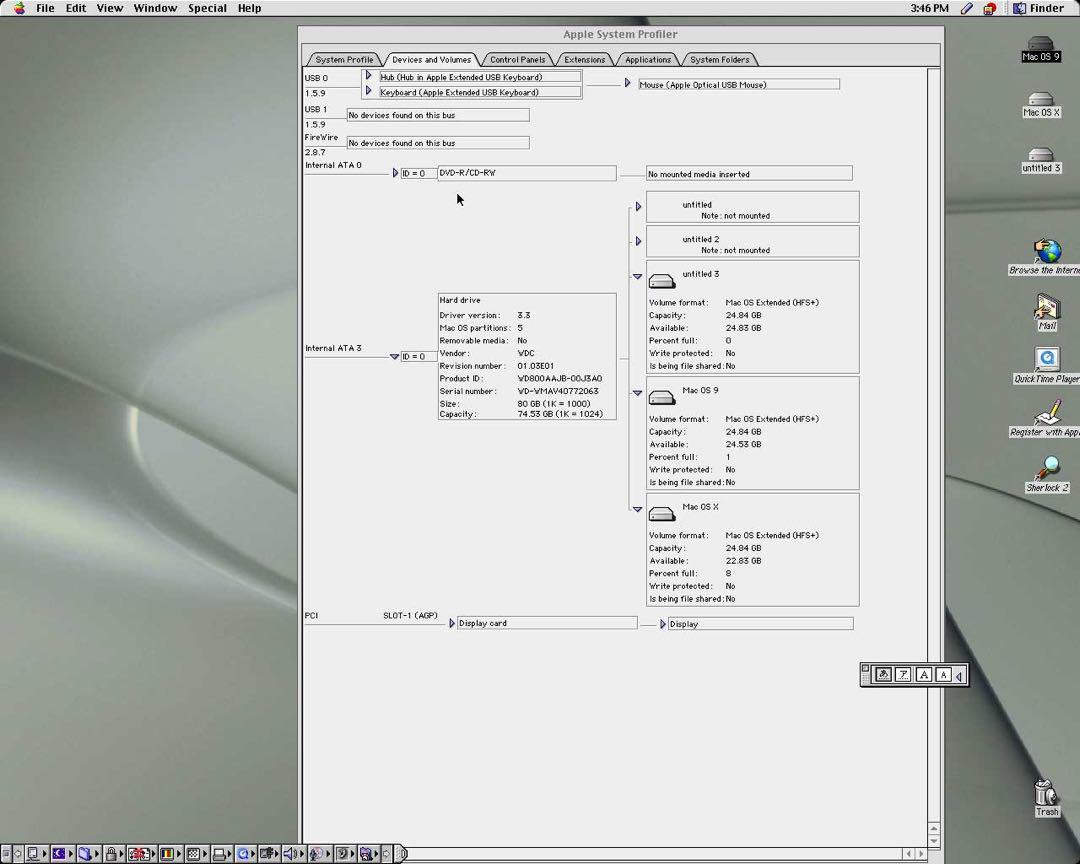Open the Help menu
This screenshot has height=864, width=1080.
249,8
